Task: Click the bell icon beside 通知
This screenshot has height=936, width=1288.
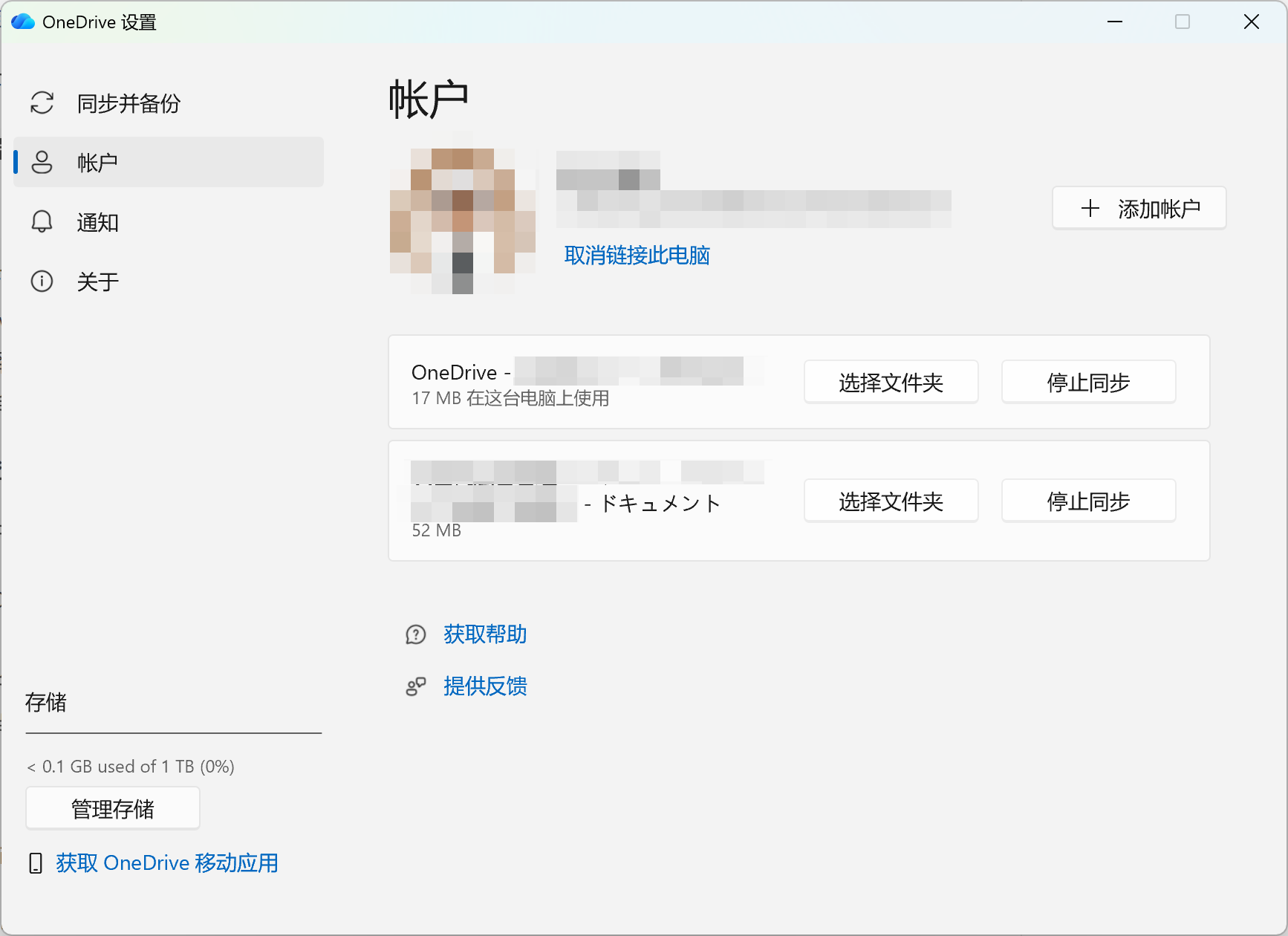Action: click(x=42, y=221)
